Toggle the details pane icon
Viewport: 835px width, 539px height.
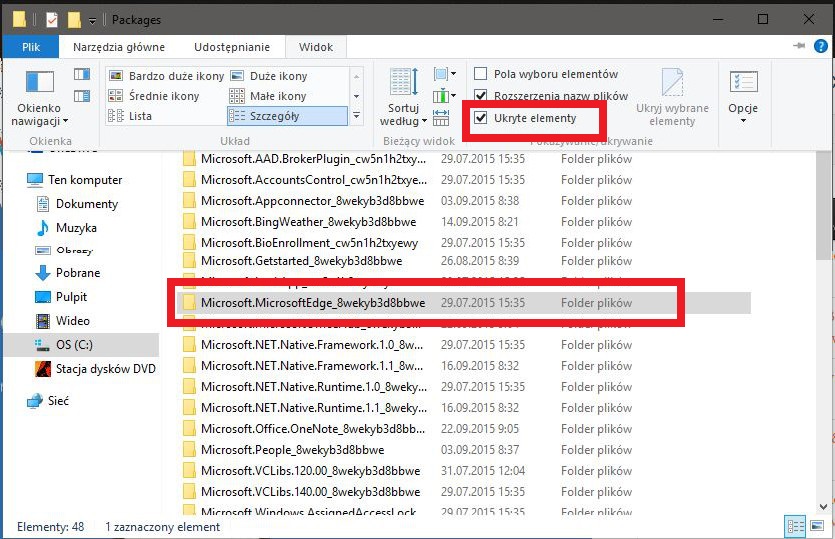[82, 96]
